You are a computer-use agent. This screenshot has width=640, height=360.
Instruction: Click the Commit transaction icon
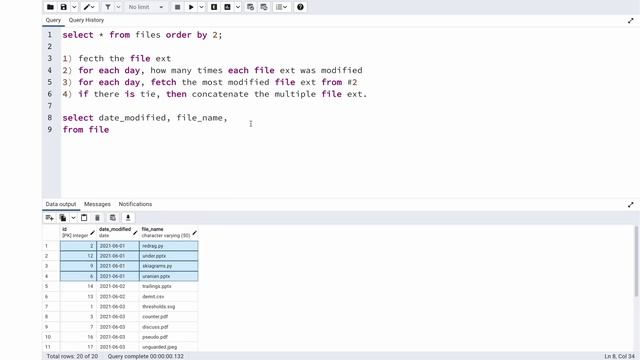tap(251, 7)
